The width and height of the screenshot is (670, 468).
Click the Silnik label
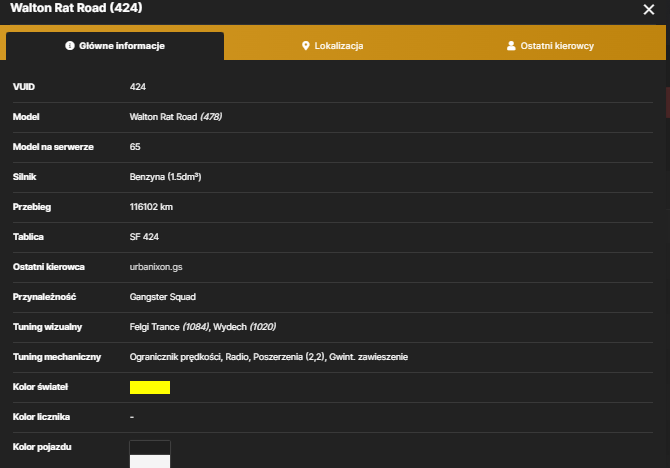(24, 177)
